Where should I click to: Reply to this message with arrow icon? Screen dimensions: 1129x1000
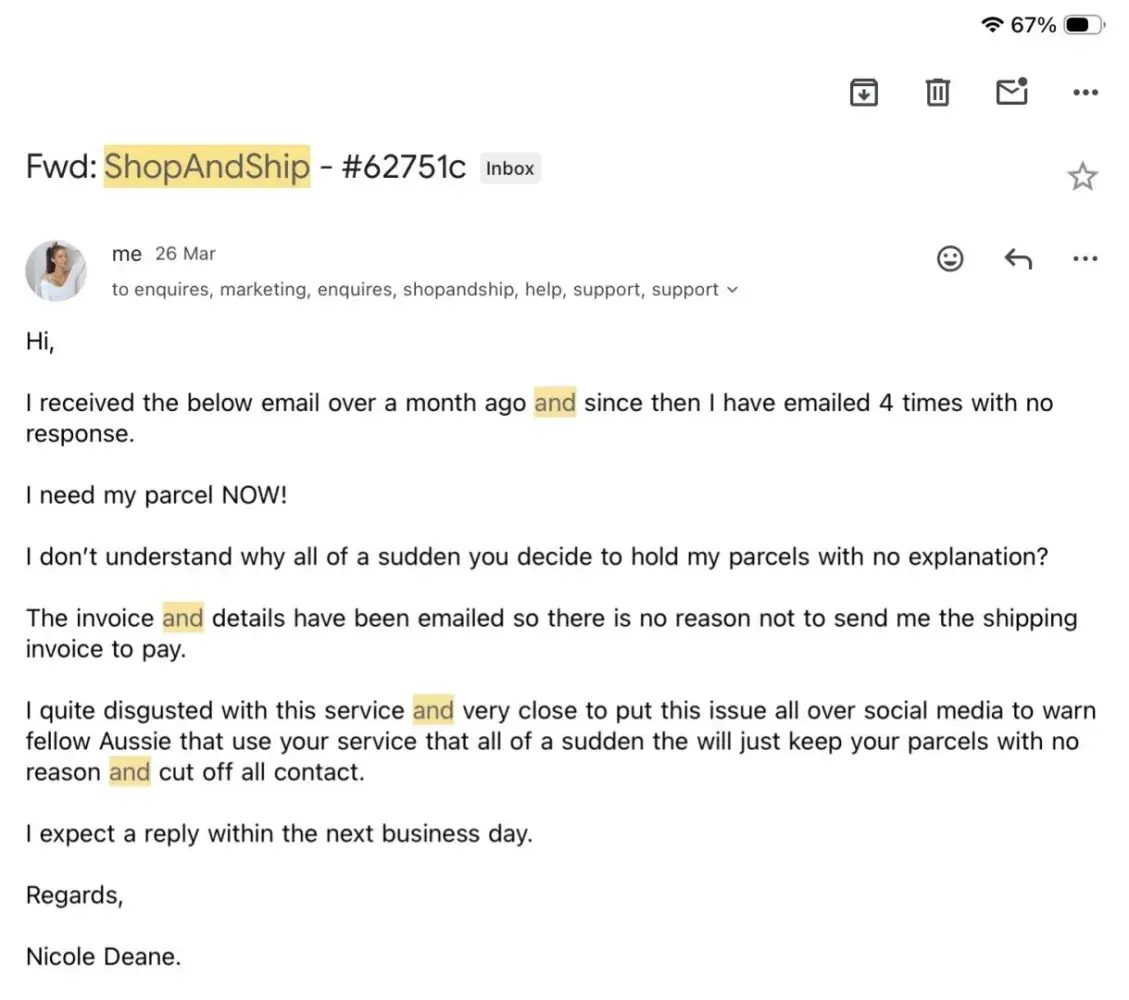(1017, 259)
